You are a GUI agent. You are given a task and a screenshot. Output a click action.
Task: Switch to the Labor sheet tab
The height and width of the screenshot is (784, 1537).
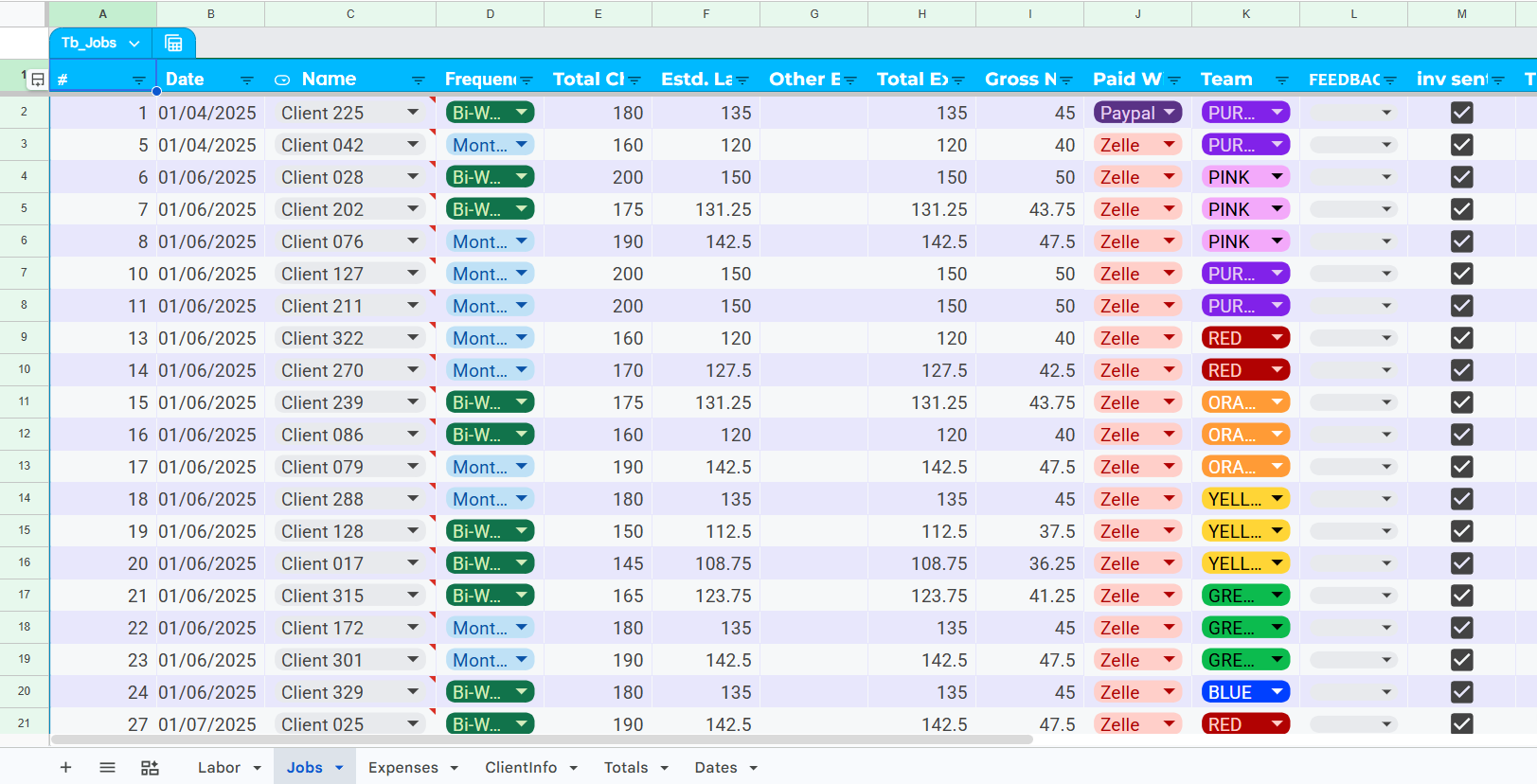pyautogui.click(x=219, y=767)
